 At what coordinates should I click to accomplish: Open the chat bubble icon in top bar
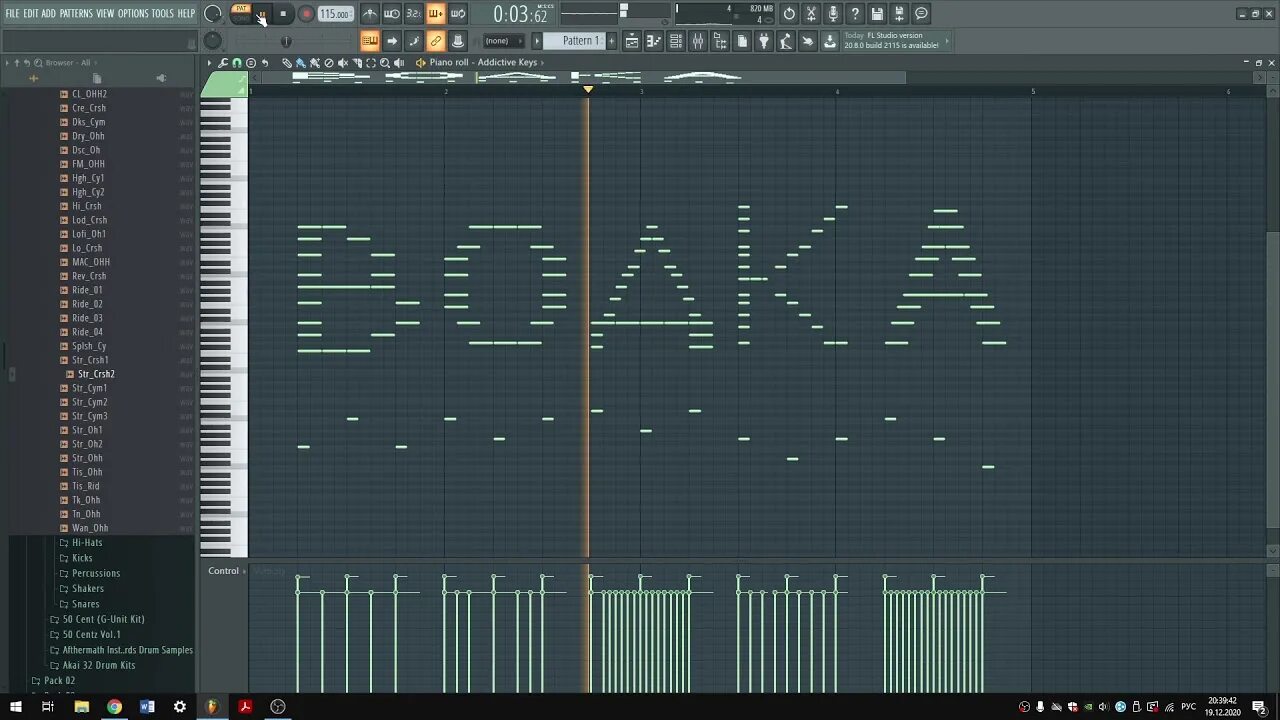pos(921,13)
